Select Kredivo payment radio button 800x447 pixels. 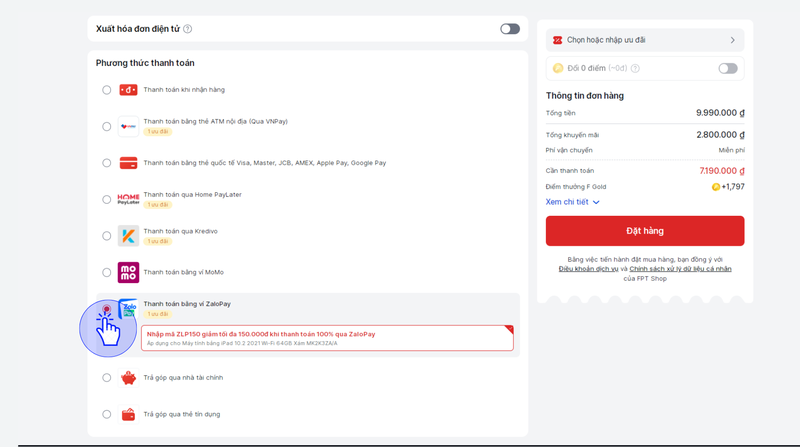coord(106,236)
